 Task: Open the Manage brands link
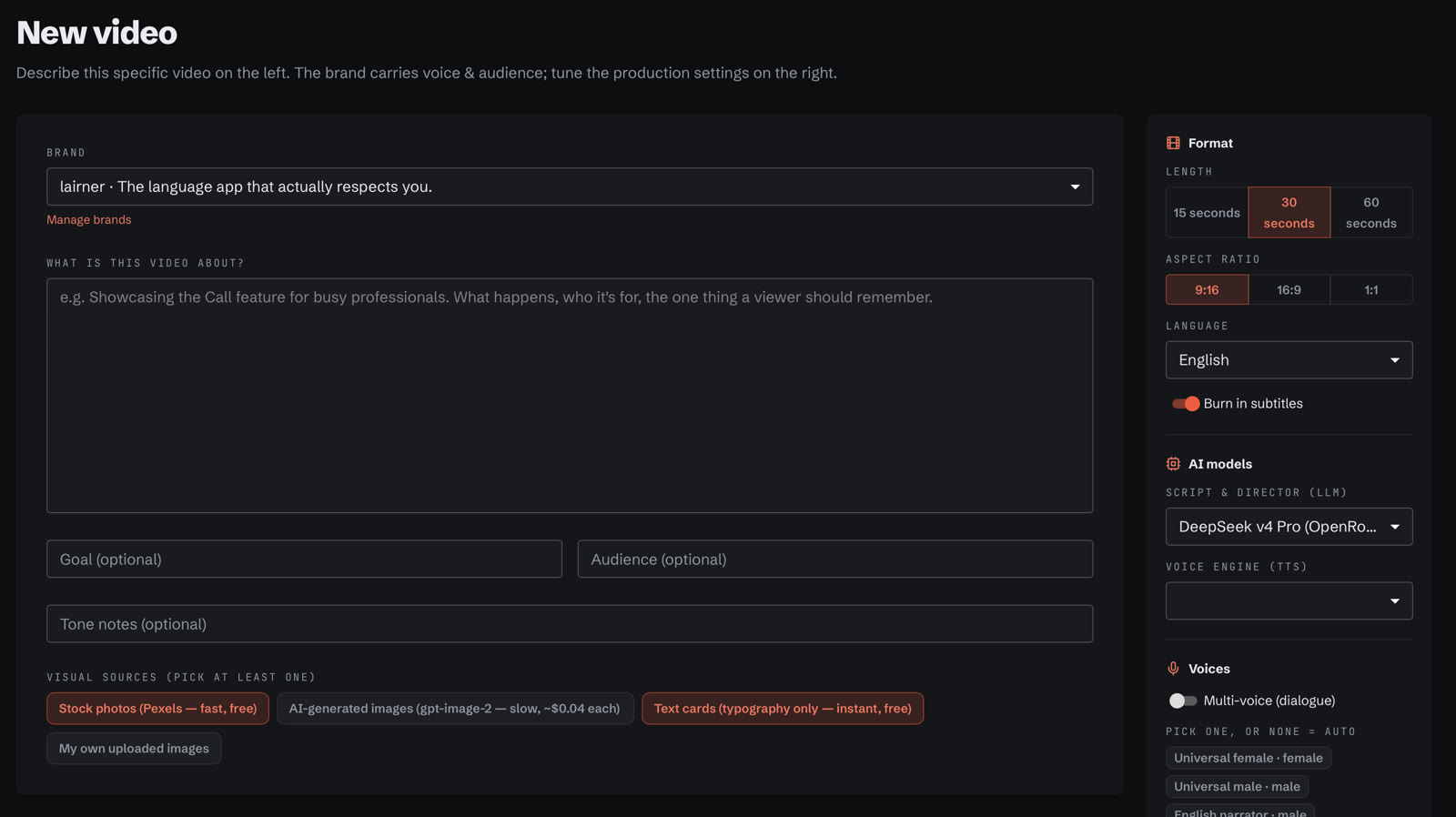89,220
